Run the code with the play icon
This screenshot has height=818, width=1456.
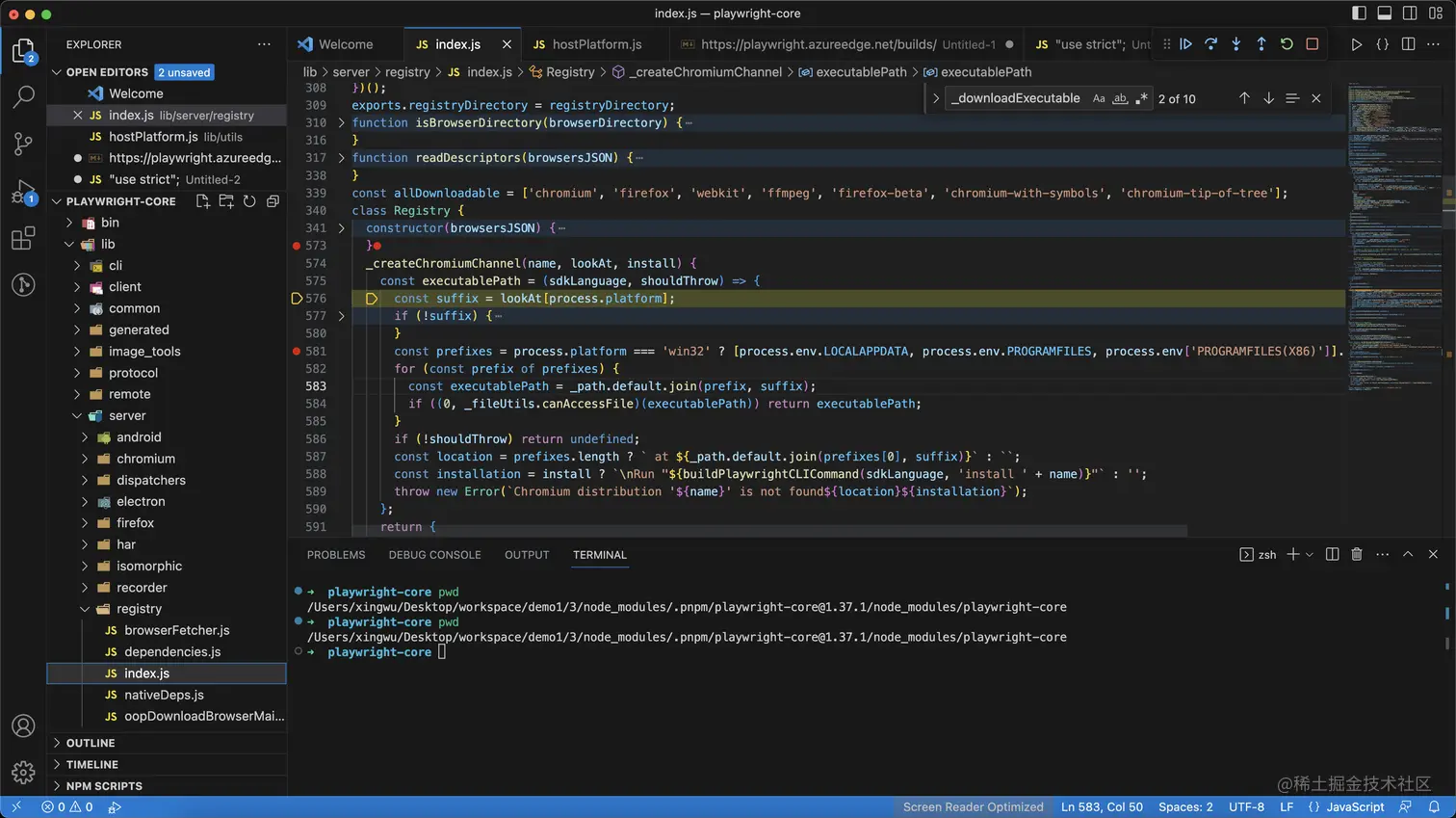[x=1357, y=44]
